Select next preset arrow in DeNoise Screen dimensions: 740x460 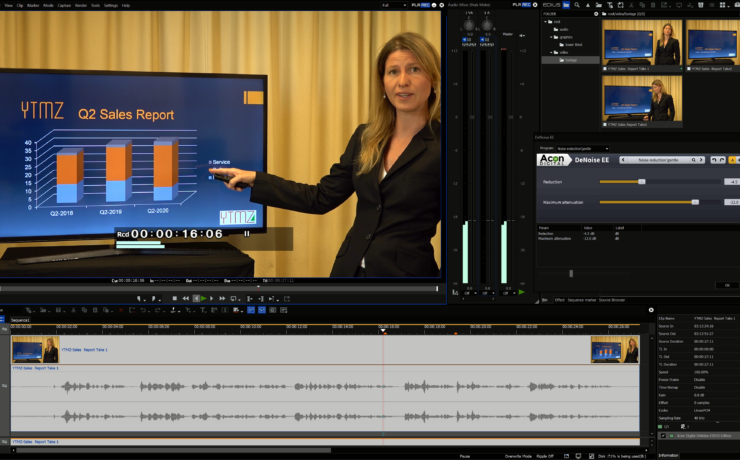click(x=701, y=160)
